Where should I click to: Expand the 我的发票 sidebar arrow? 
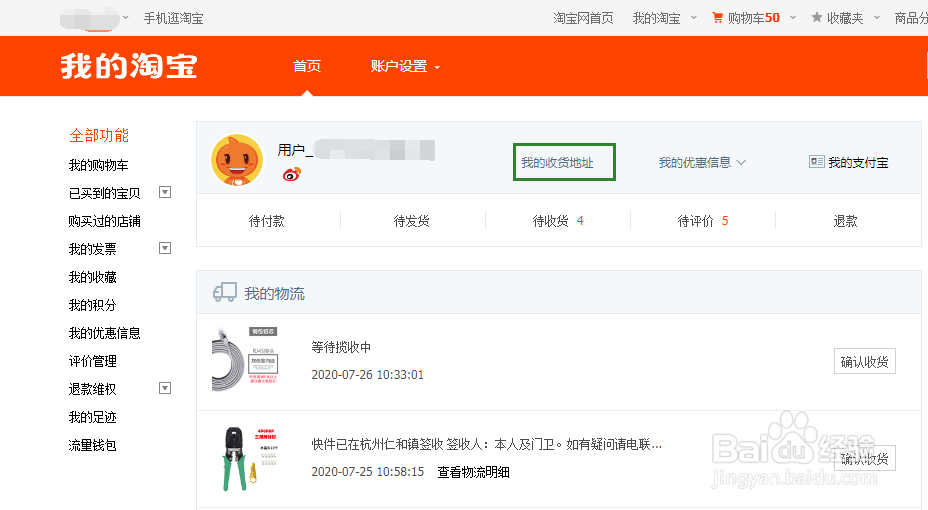[165, 248]
